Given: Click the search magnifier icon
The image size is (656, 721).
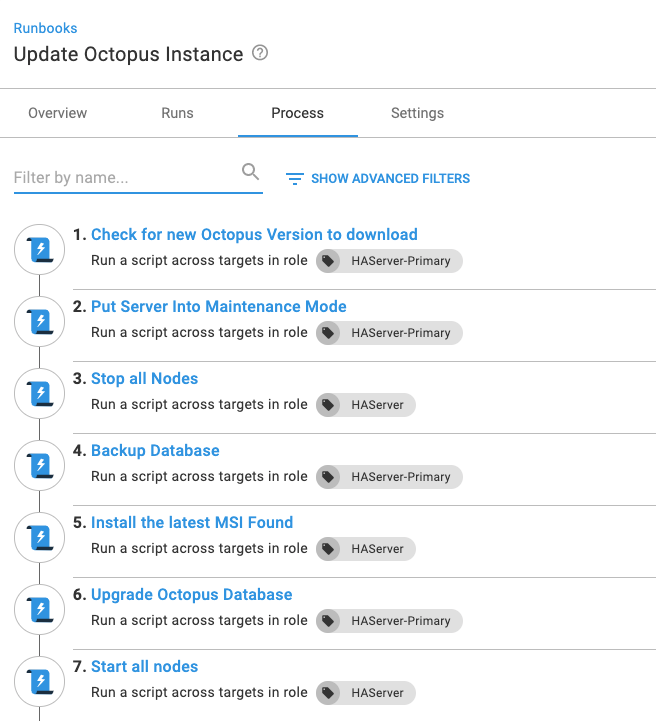Looking at the screenshot, I should 251,173.
